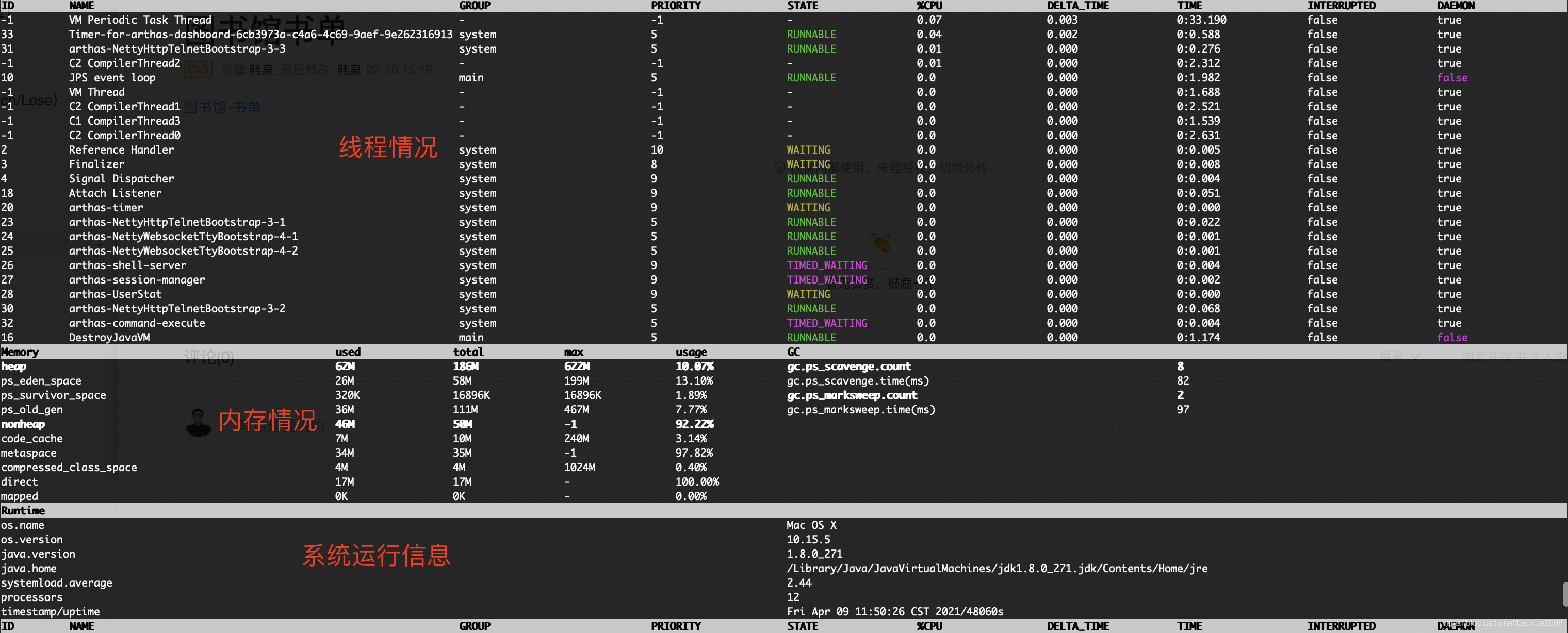The width and height of the screenshot is (1568, 633).
Task: Select the heap max value 622M
Action: pyautogui.click(x=577, y=367)
